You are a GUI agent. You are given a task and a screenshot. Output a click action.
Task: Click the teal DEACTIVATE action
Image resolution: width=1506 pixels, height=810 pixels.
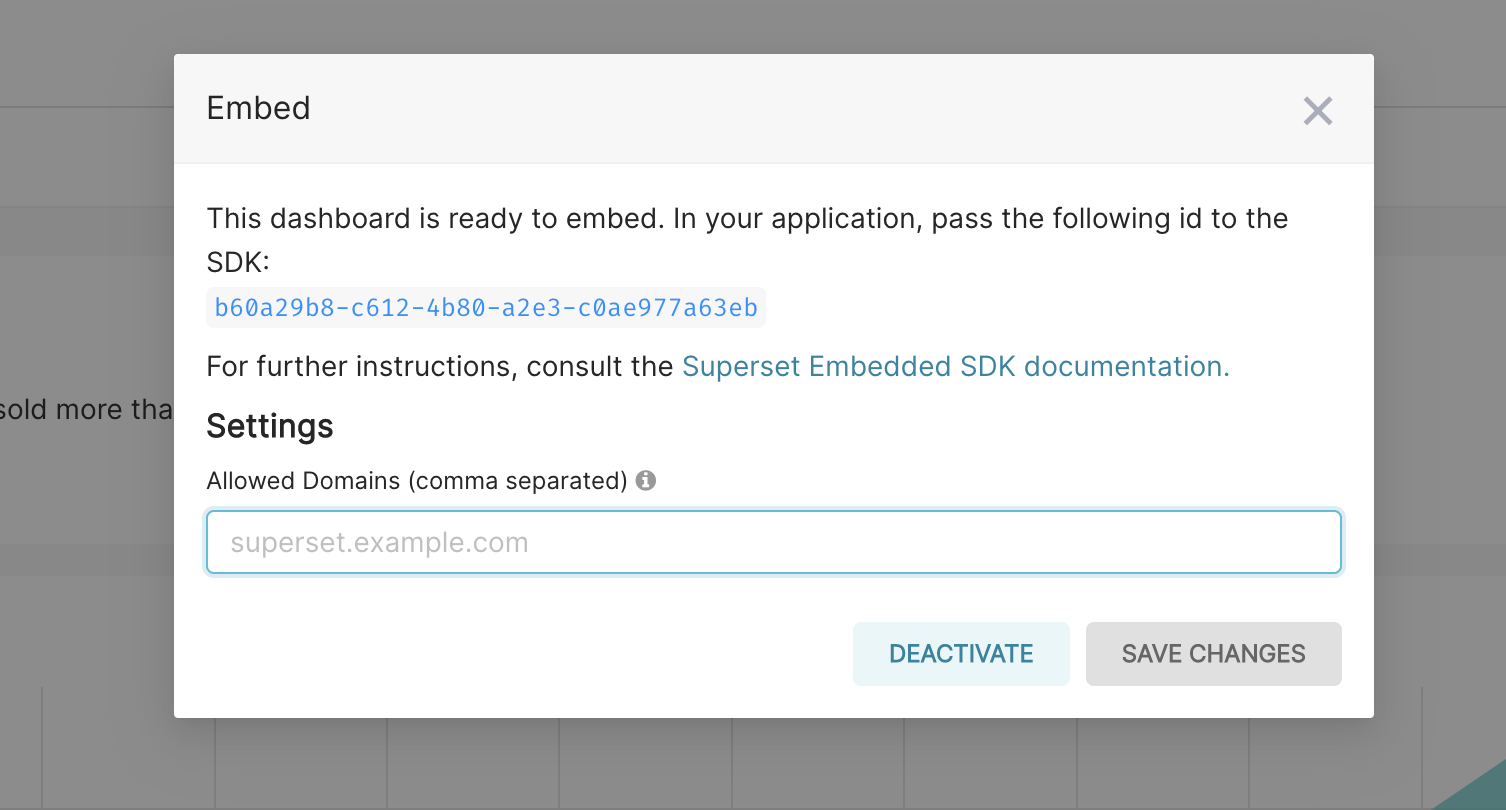click(960, 653)
